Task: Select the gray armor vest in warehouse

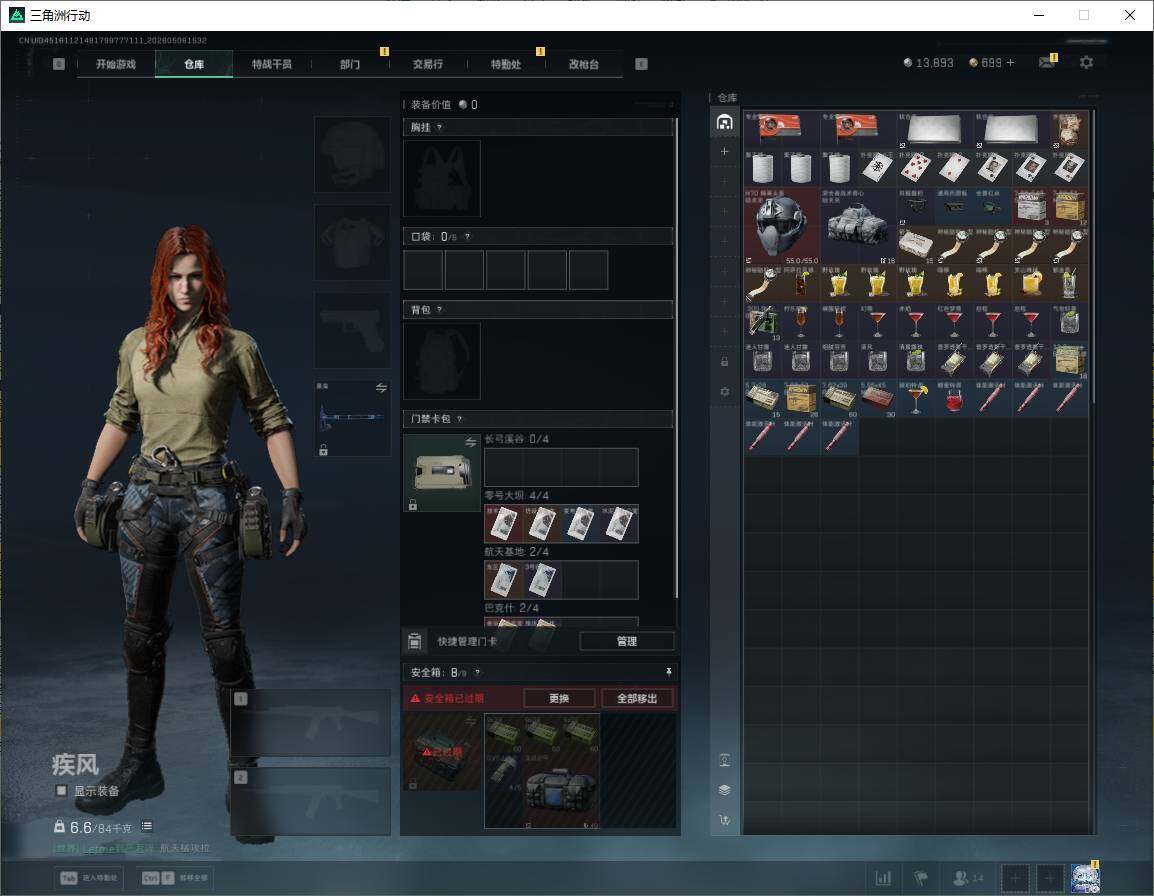Action: [858, 225]
